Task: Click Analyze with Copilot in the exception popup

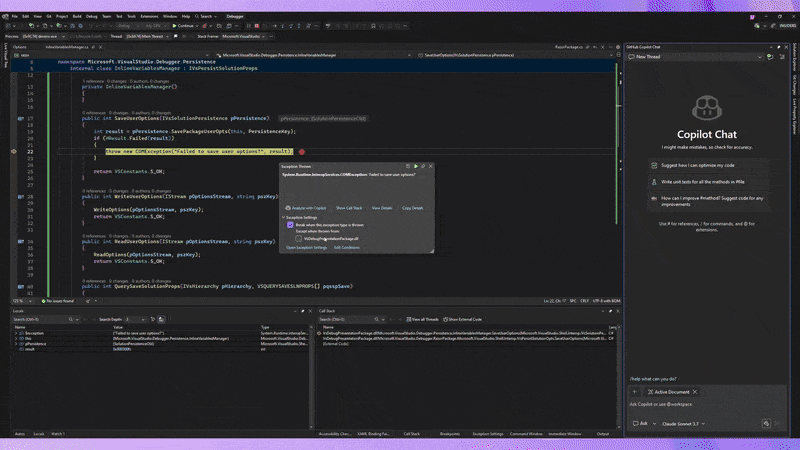Action: (306, 207)
